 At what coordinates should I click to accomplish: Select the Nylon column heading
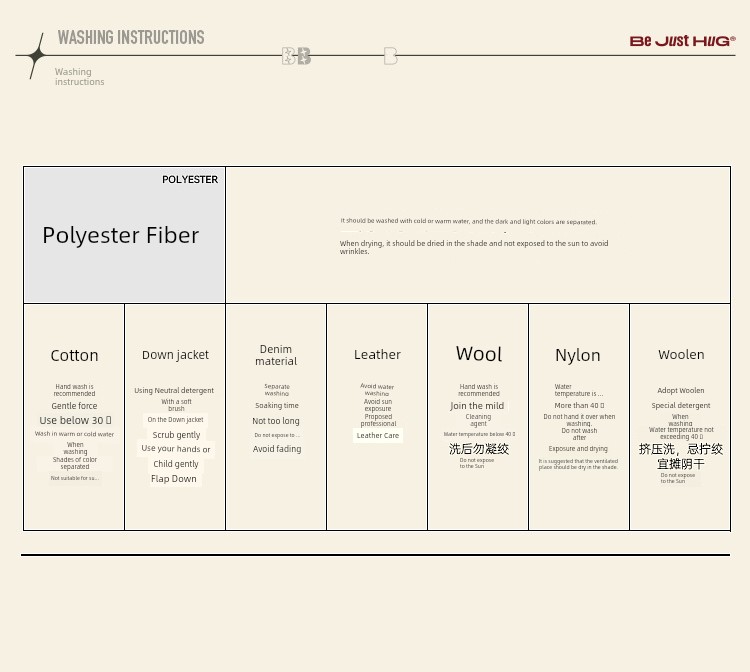(x=578, y=355)
